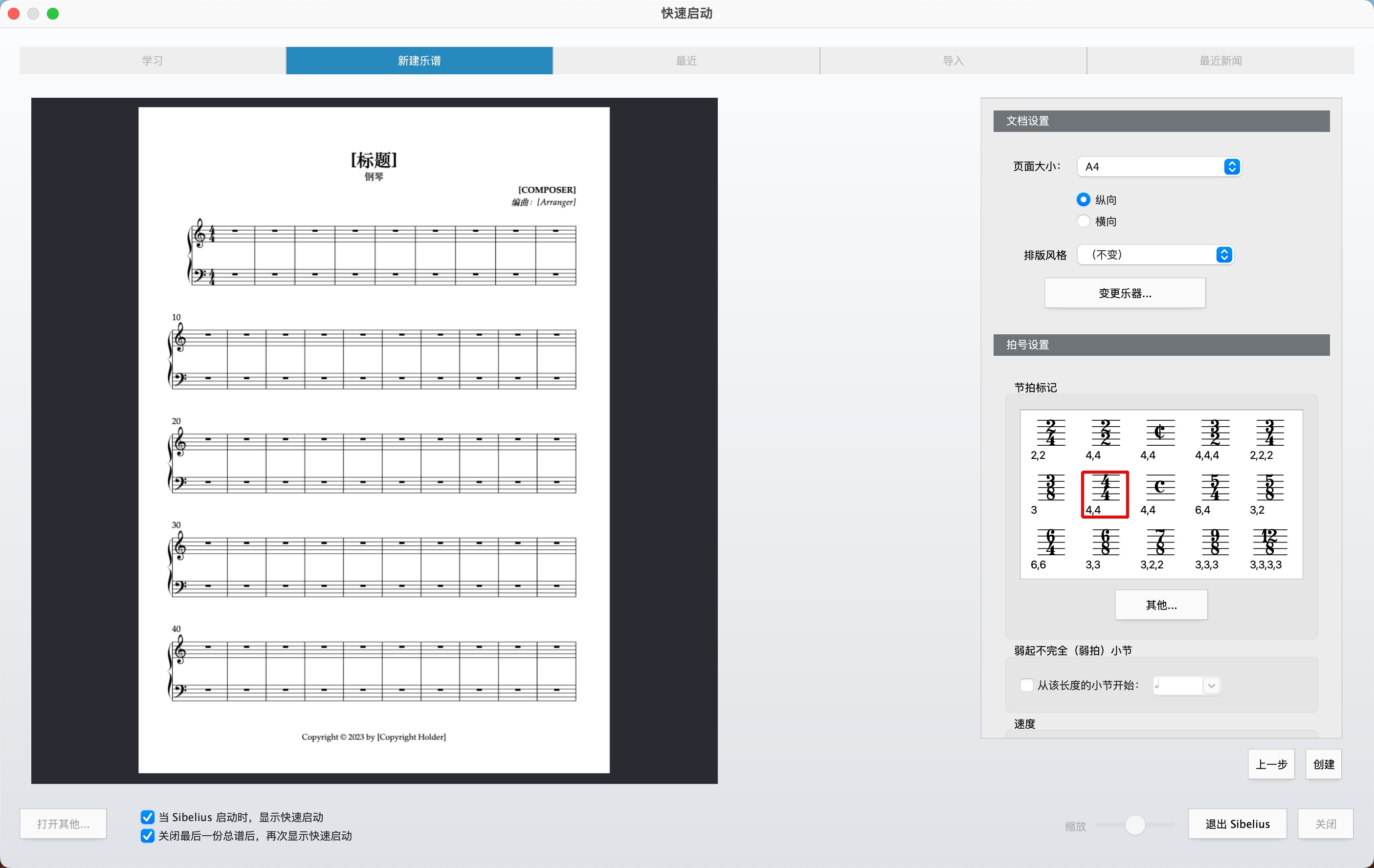The height and width of the screenshot is (868, 1374).
Task: Click the 创建 button
Action: point(1324,764)
